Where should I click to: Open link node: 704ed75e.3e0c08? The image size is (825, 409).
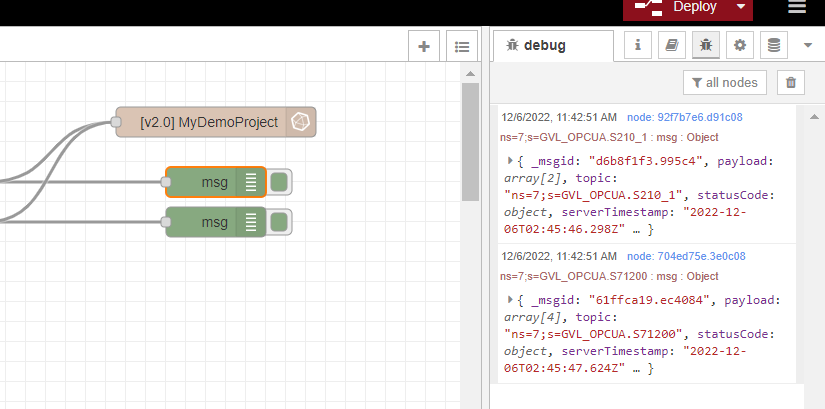(686, 256)
